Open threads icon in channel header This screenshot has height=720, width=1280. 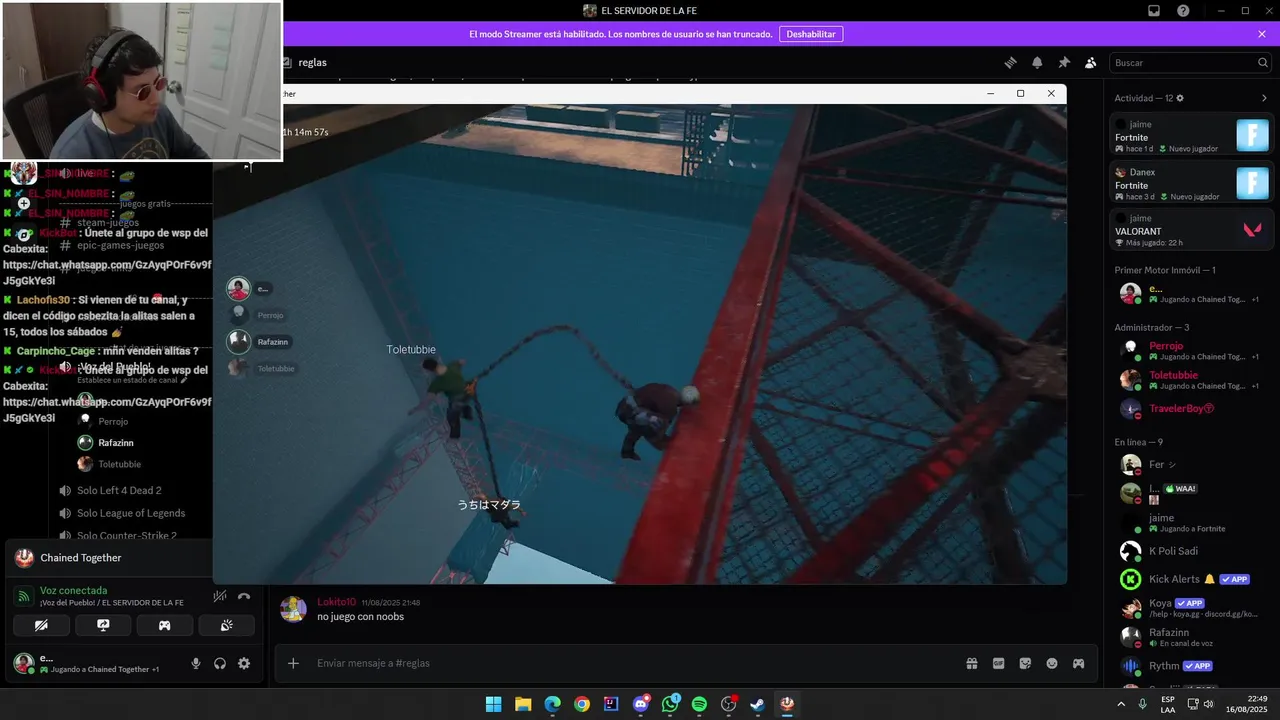(1010, 62)
